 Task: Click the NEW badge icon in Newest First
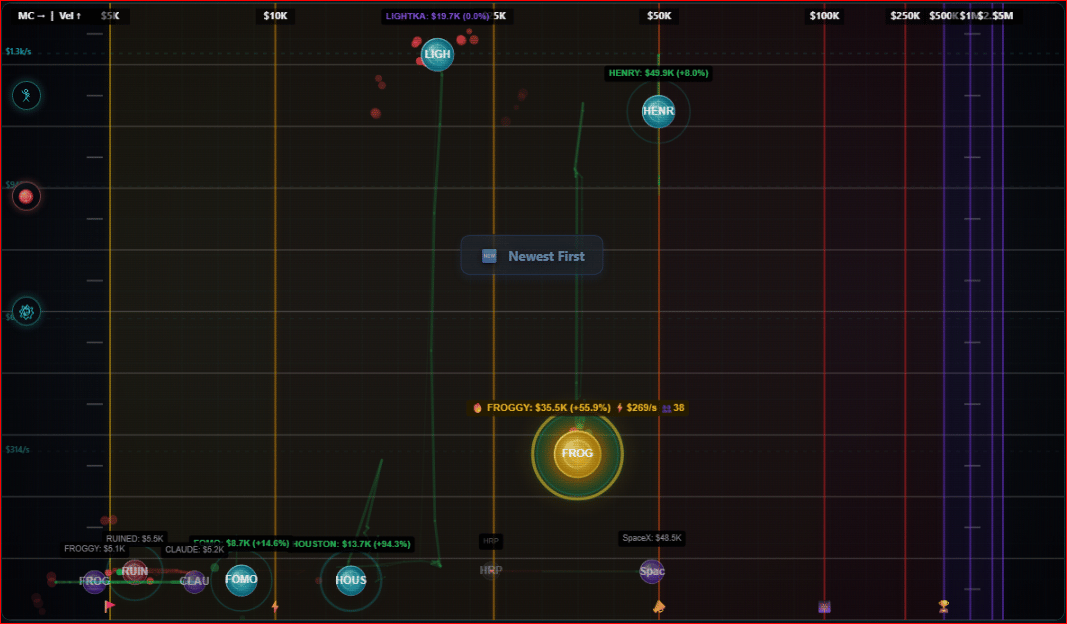coord(489,256)
